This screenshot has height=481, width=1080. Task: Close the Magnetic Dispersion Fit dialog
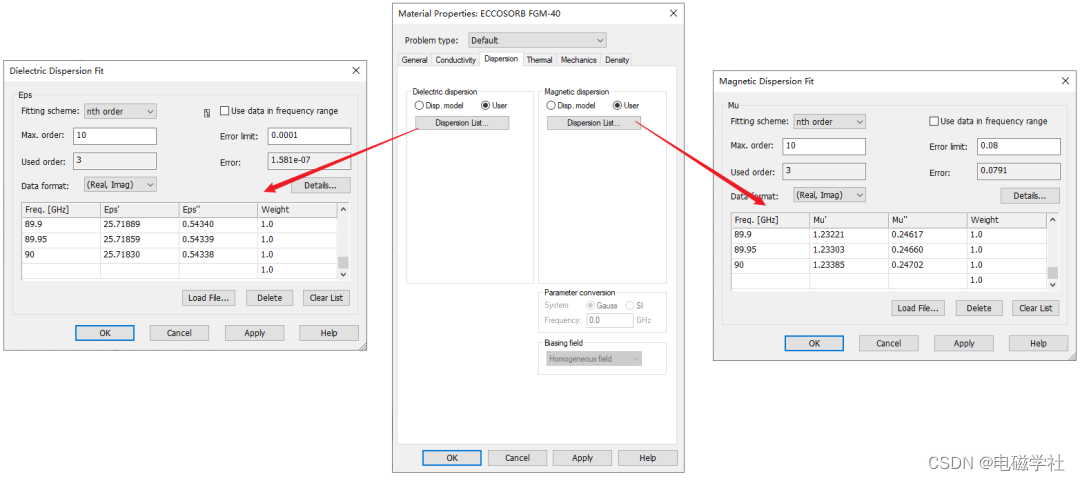1065,81
